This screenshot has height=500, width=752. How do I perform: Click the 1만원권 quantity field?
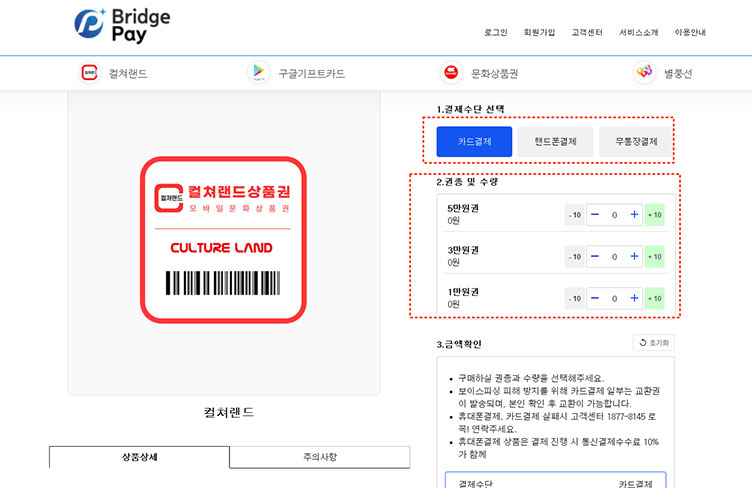point(614,298)
